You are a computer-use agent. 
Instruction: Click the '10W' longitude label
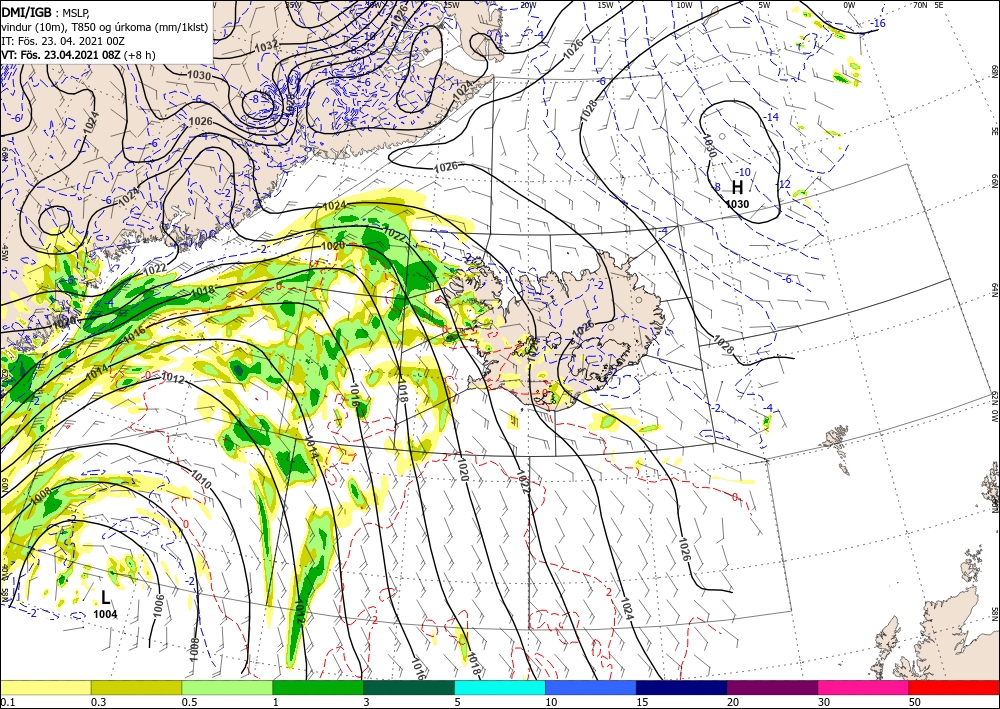(684, 5)
